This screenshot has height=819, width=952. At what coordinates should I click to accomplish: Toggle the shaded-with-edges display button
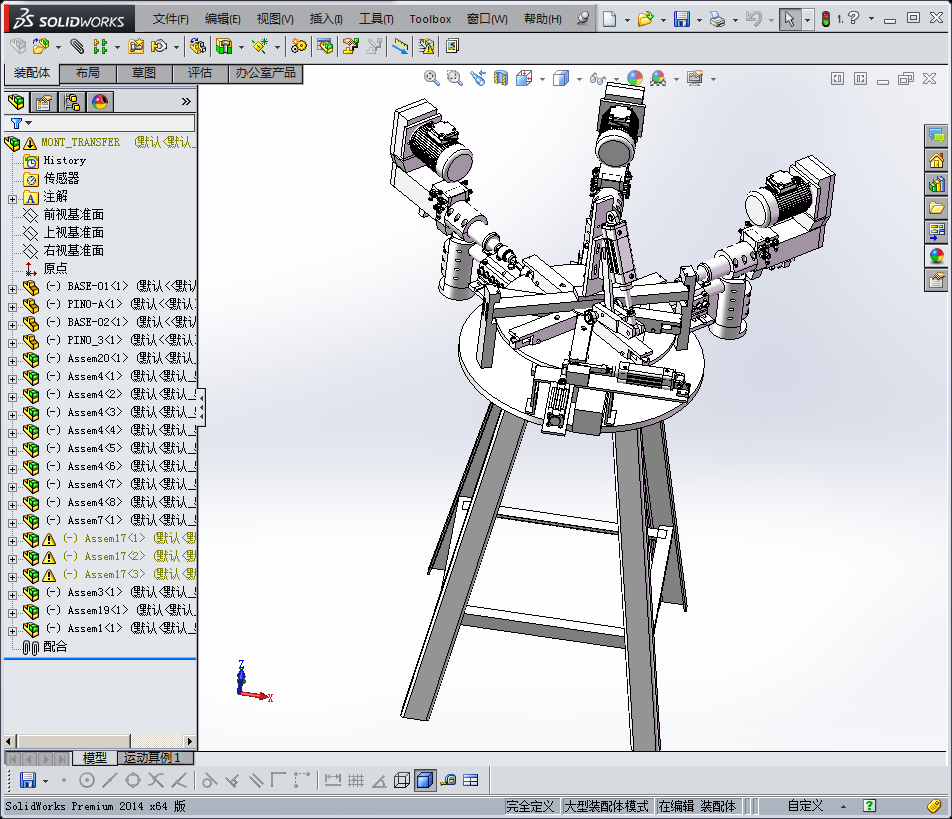click(424, 780)
